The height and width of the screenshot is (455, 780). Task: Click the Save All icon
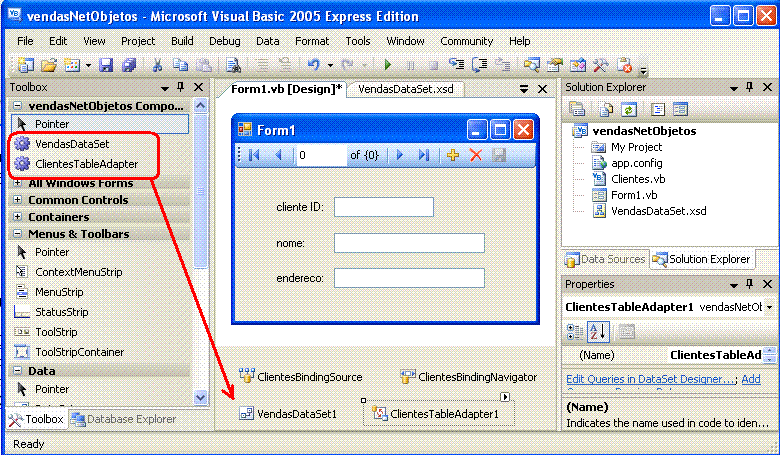point(129,65)
